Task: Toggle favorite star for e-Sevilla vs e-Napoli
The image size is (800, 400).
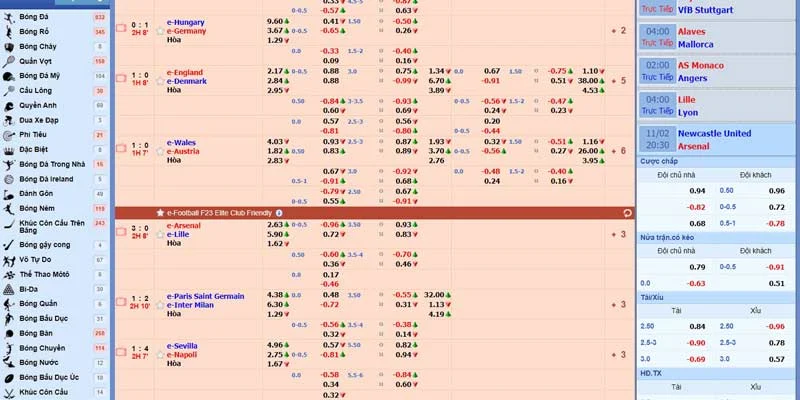Action: coord(159,354)
